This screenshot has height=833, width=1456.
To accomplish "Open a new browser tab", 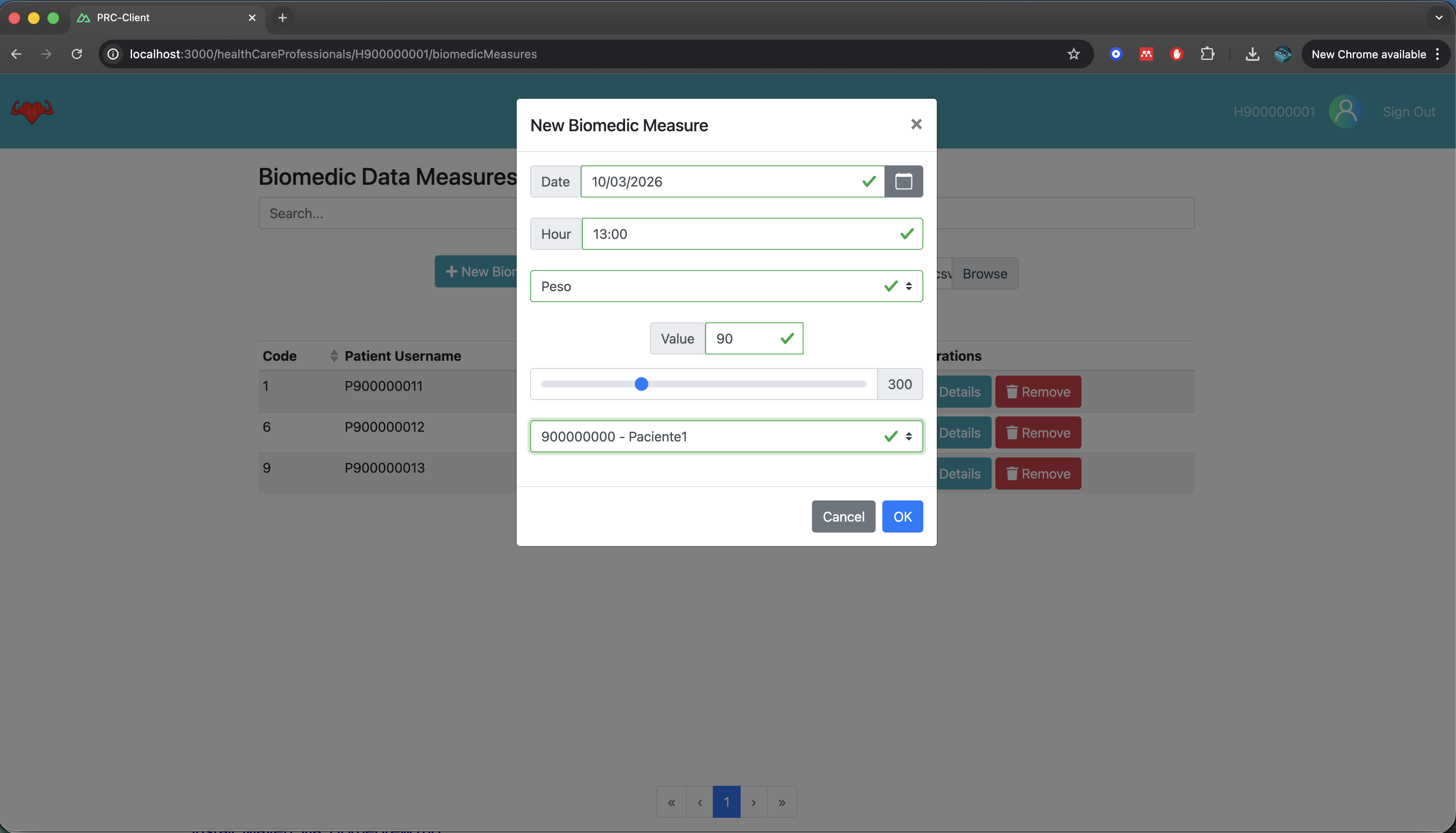I will click(x=283, y=18).
